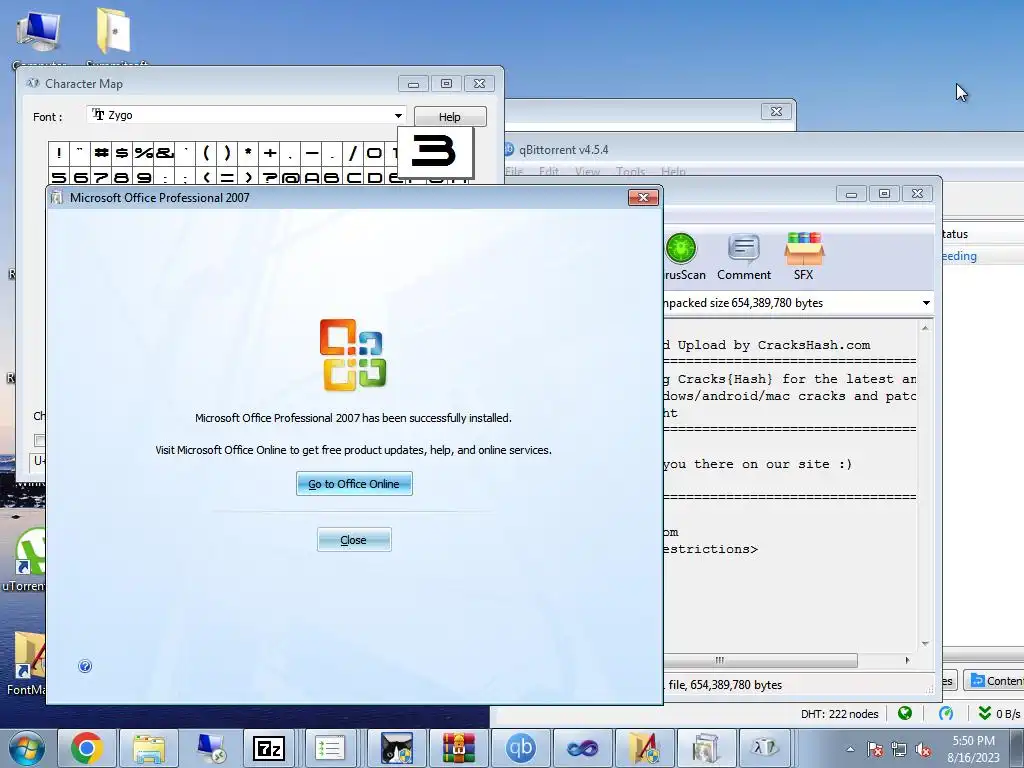Click the 'you there on our site :)' line
Viewport: 1024px width, 768px height.
[758, 464]
